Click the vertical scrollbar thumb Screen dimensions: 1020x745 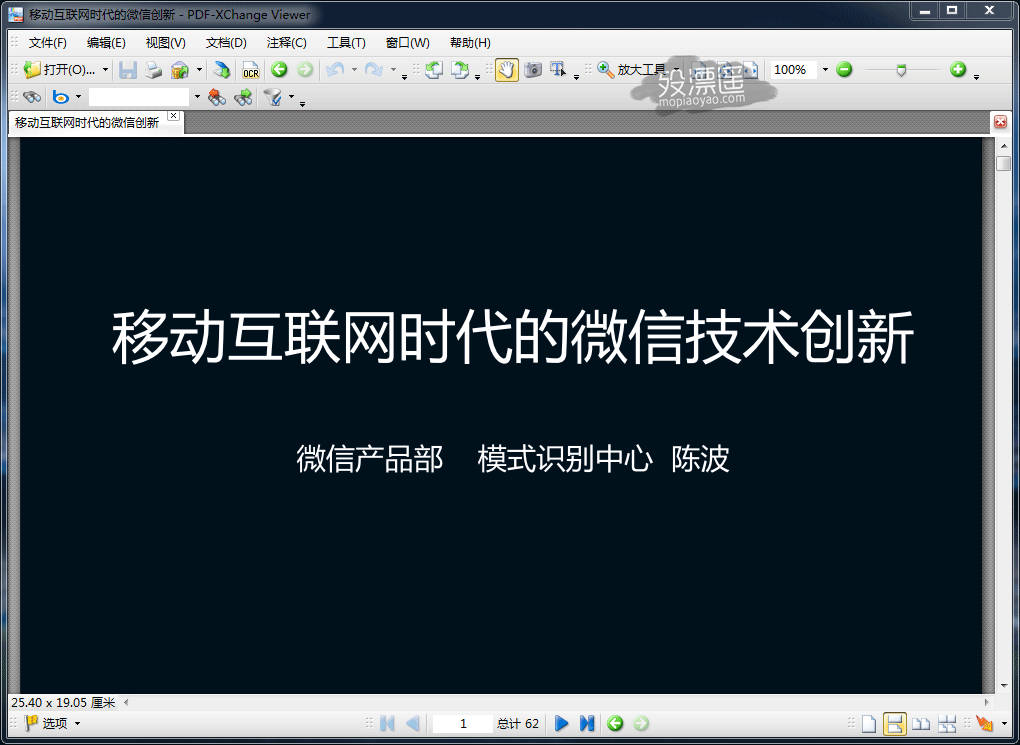[x=1003, y=163]
